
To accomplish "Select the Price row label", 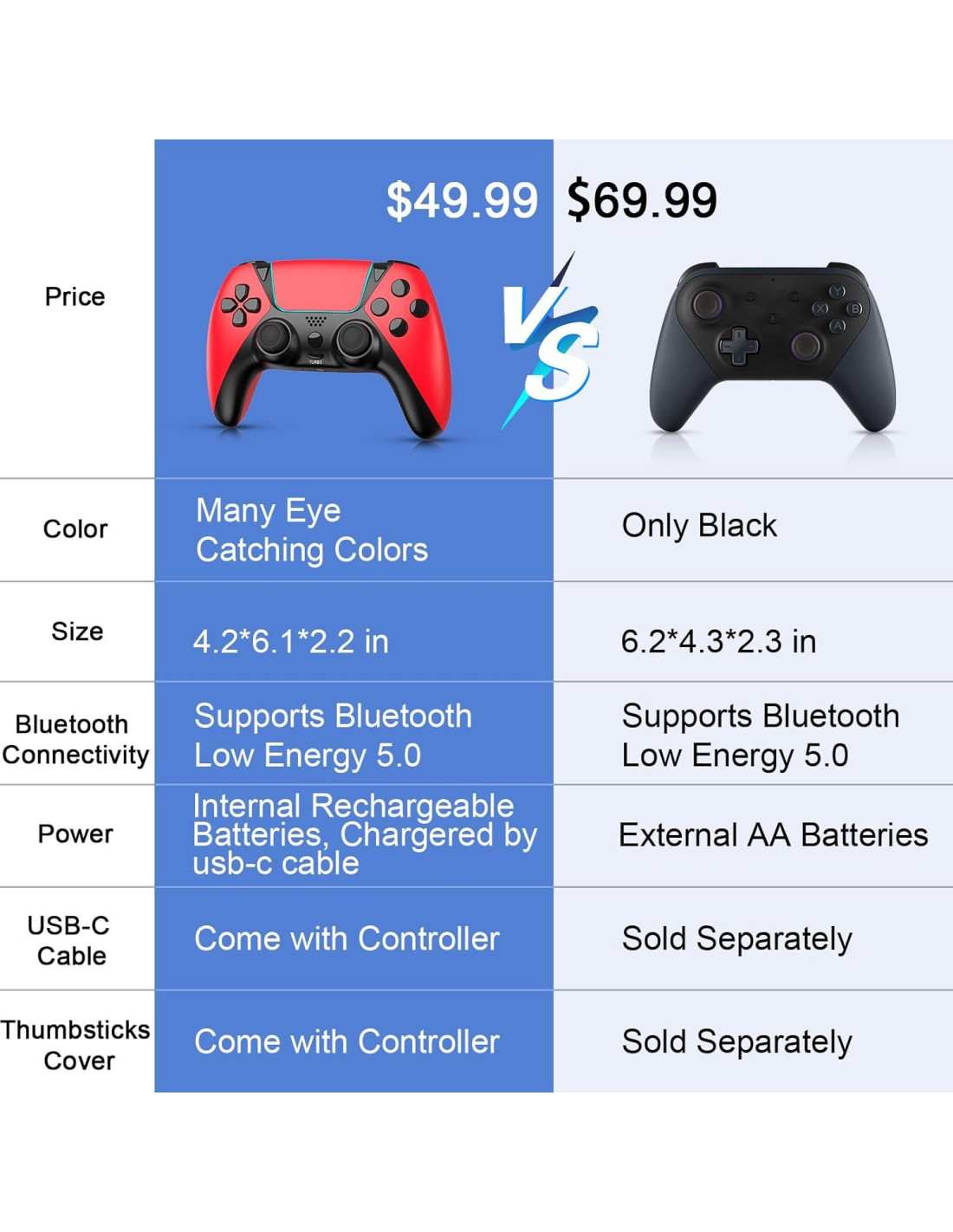I will coord(75,297).
